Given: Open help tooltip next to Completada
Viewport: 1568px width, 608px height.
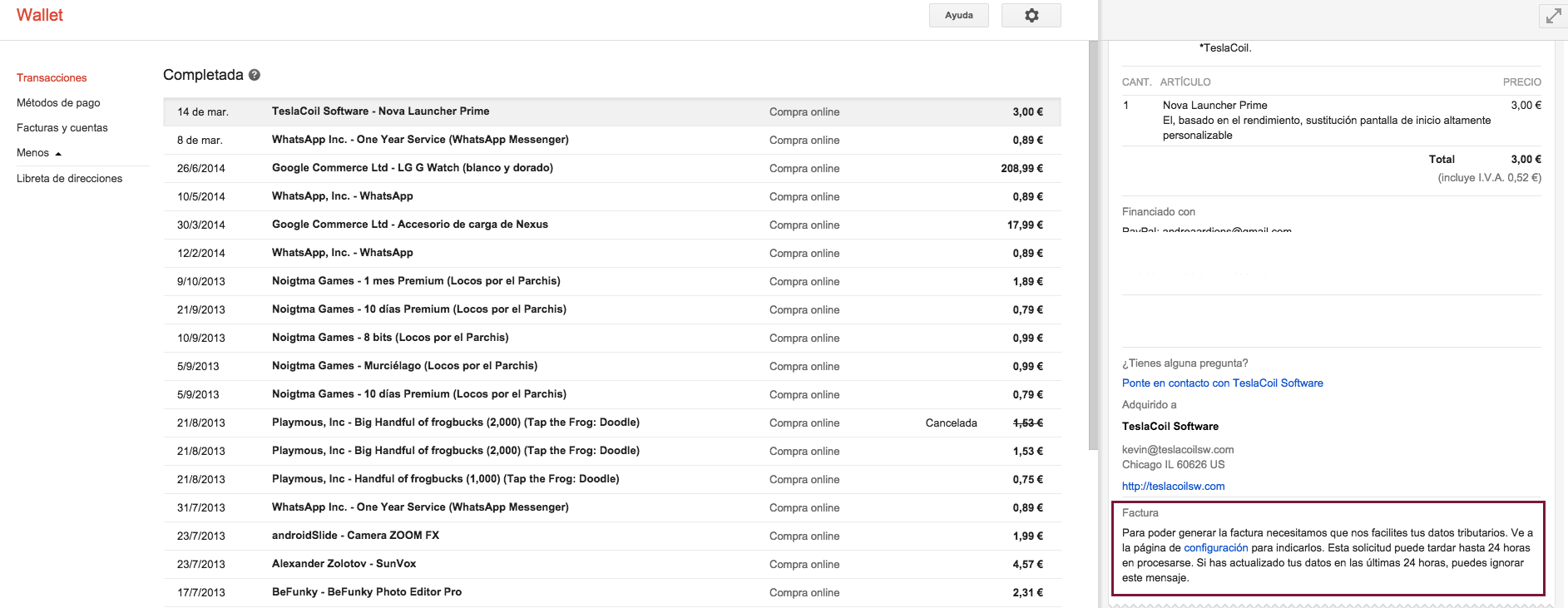Looking at the screenshot, I should point(255,75).
